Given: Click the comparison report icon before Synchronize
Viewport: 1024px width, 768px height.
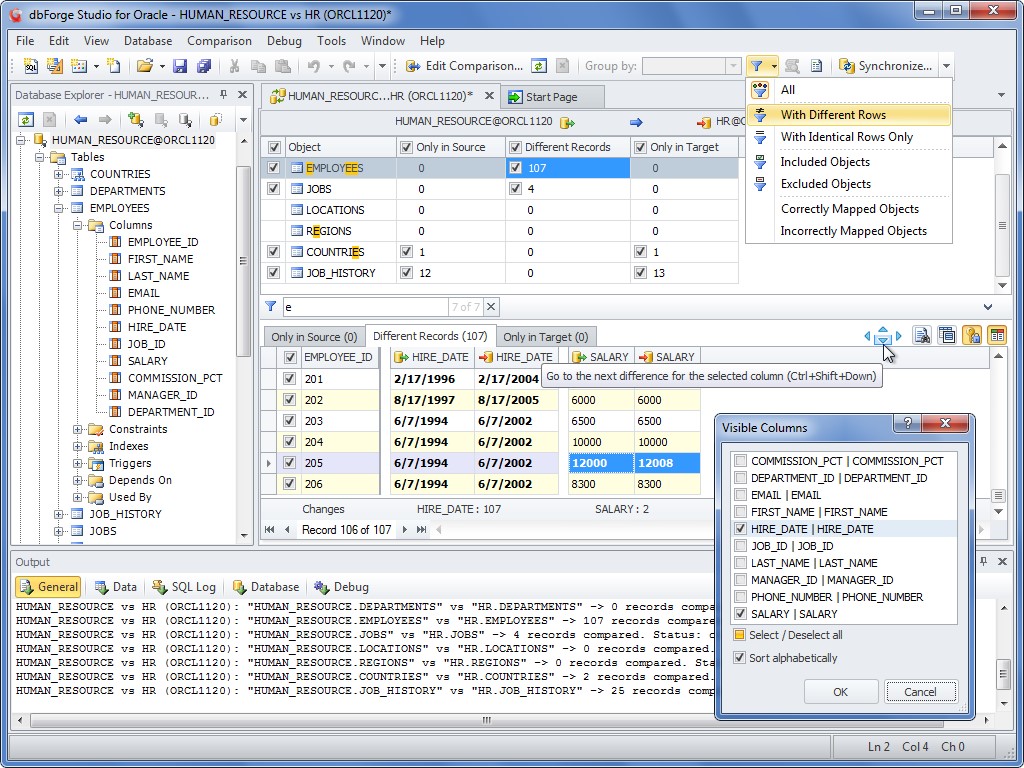Looking at the screenshot, I should click(816, 66).
